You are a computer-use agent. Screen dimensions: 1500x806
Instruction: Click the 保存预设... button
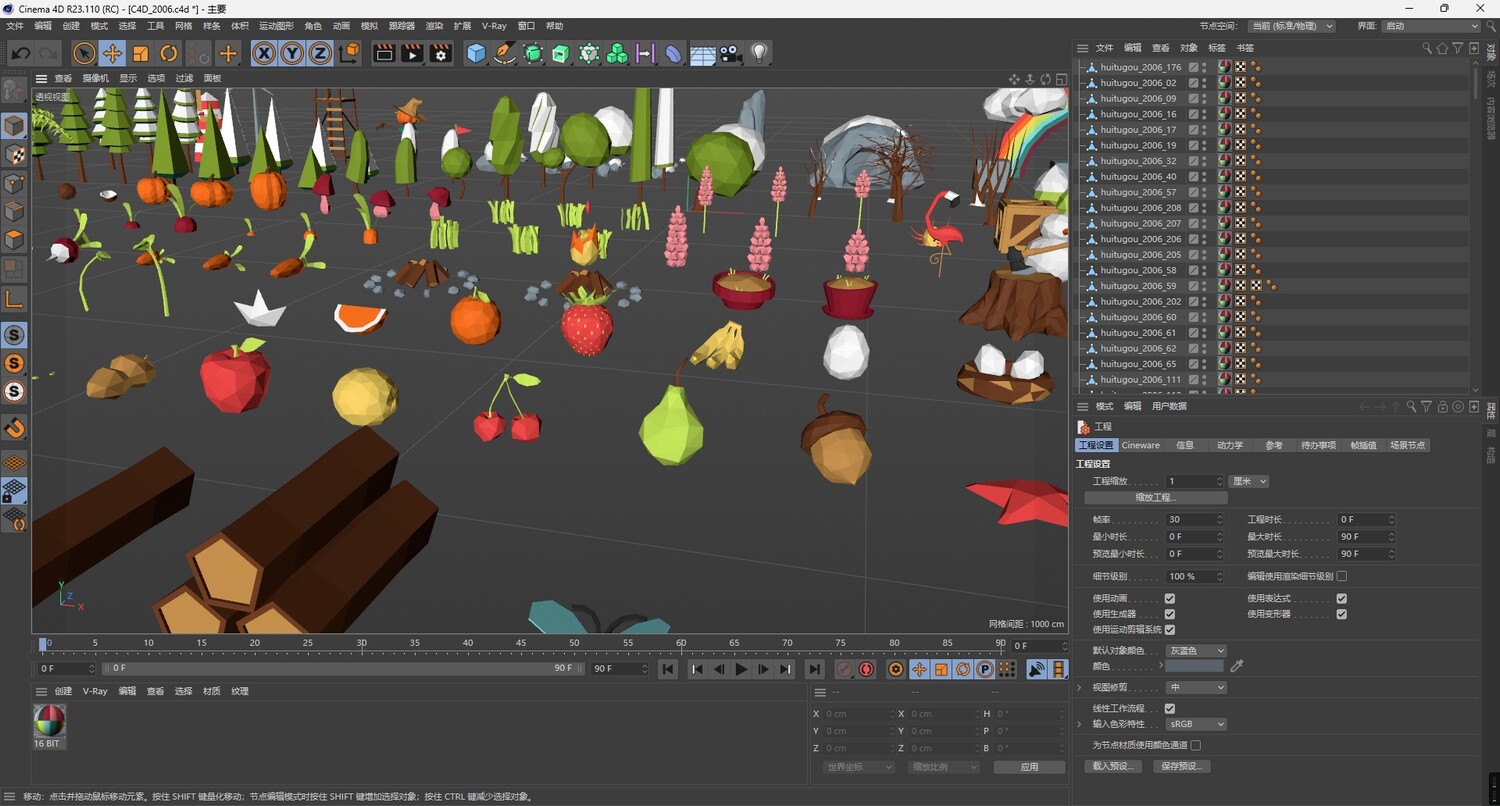[1181, 766]
